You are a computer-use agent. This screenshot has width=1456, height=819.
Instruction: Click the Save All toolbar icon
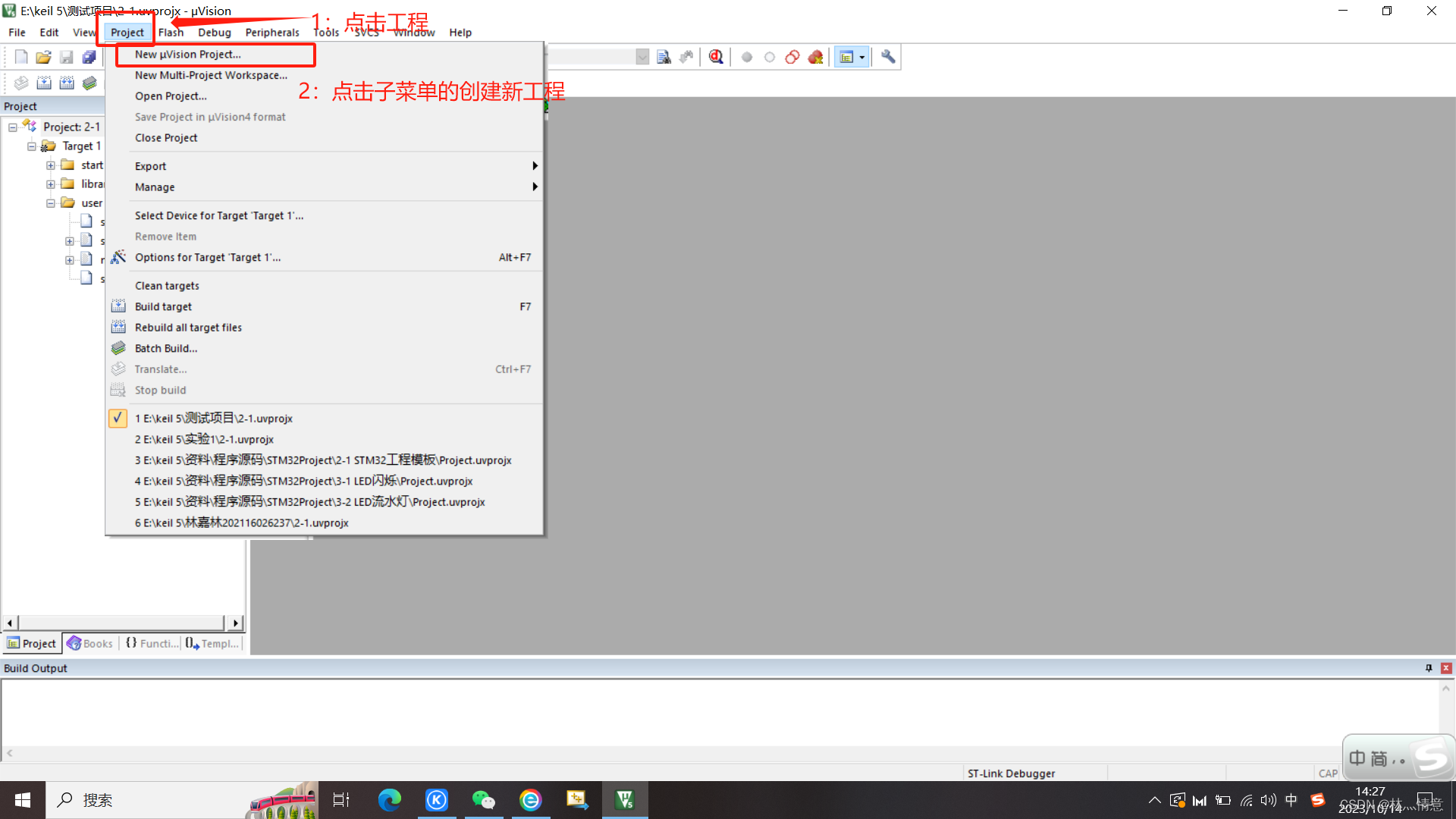click(89, 57)
